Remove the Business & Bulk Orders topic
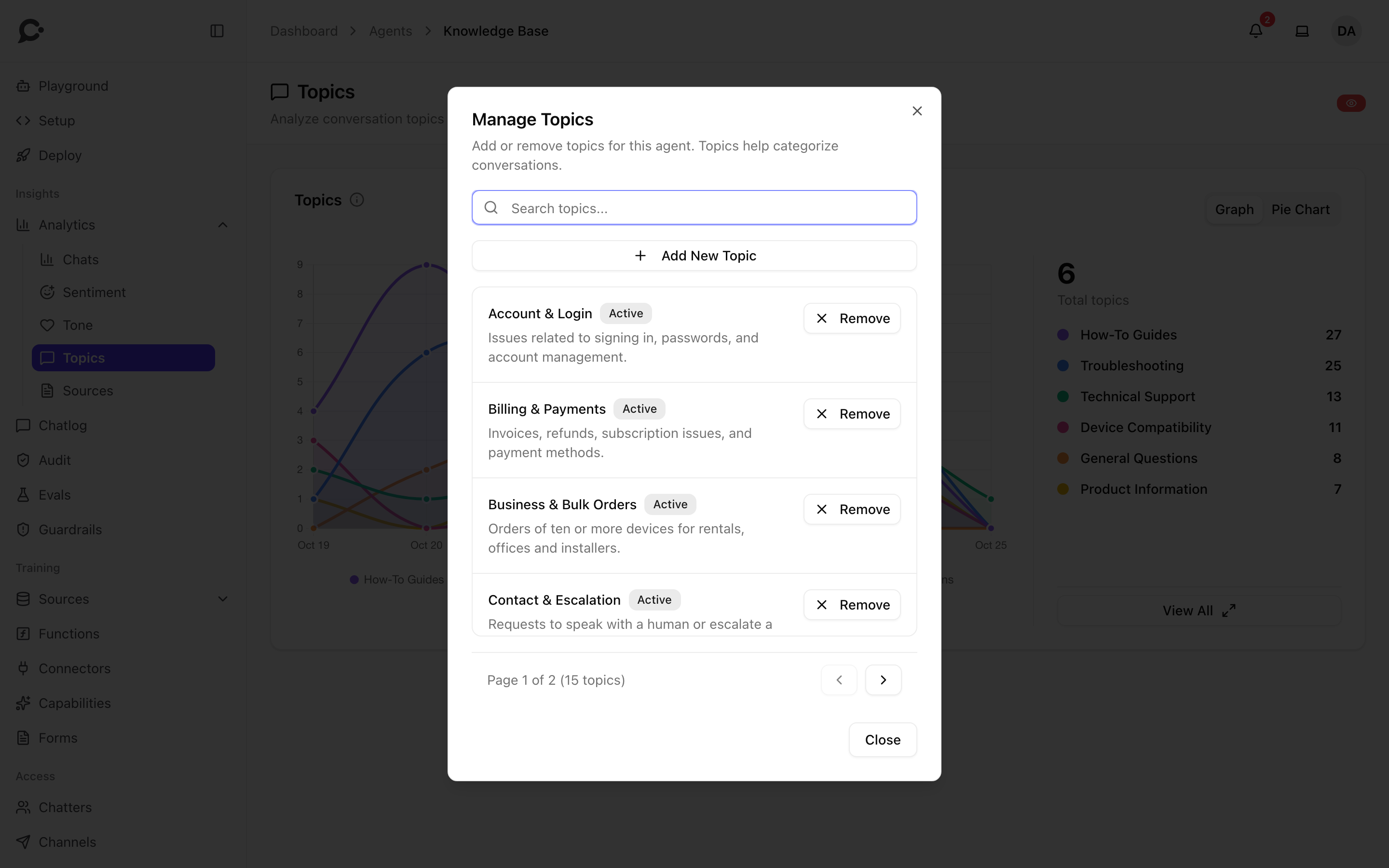The width and height of the screenshot is (1389, 868). 852,509
